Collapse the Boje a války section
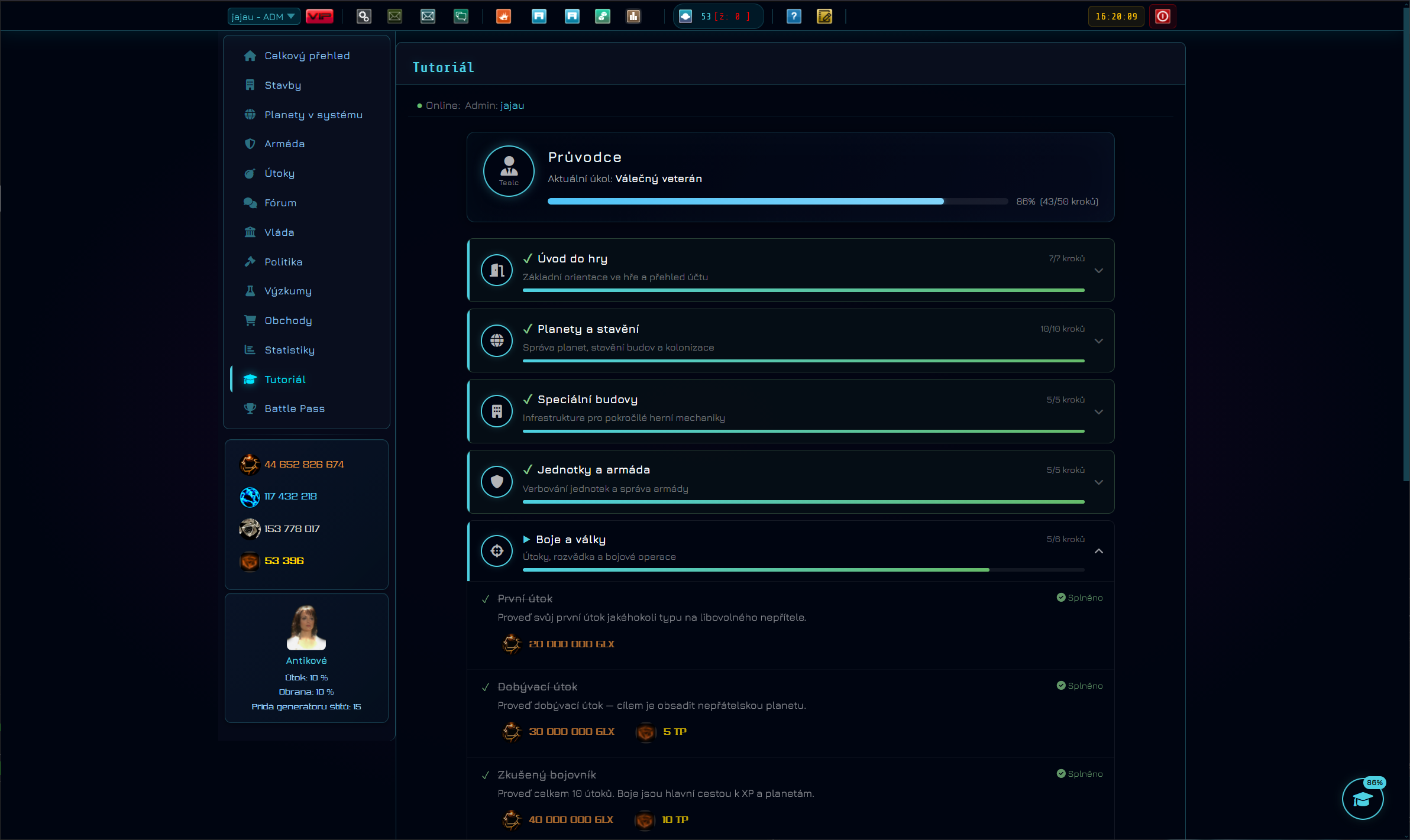 click(791, 551)
